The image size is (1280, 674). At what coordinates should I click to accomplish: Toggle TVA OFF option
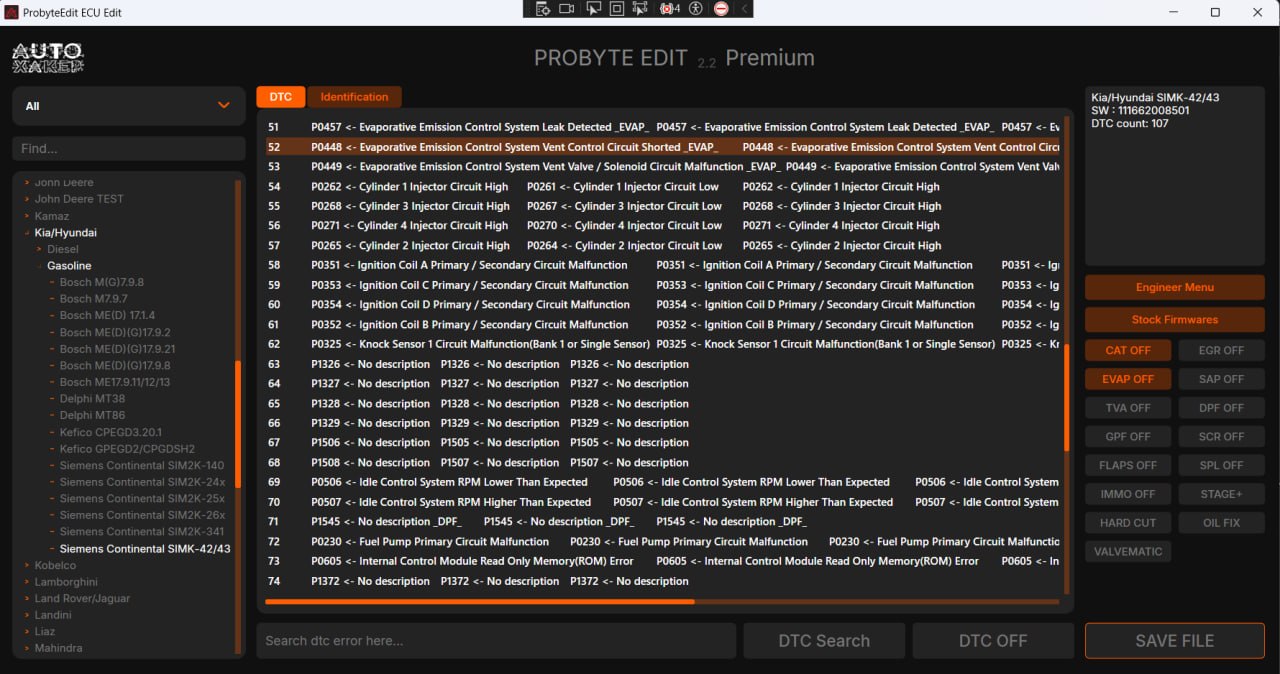1128,408
